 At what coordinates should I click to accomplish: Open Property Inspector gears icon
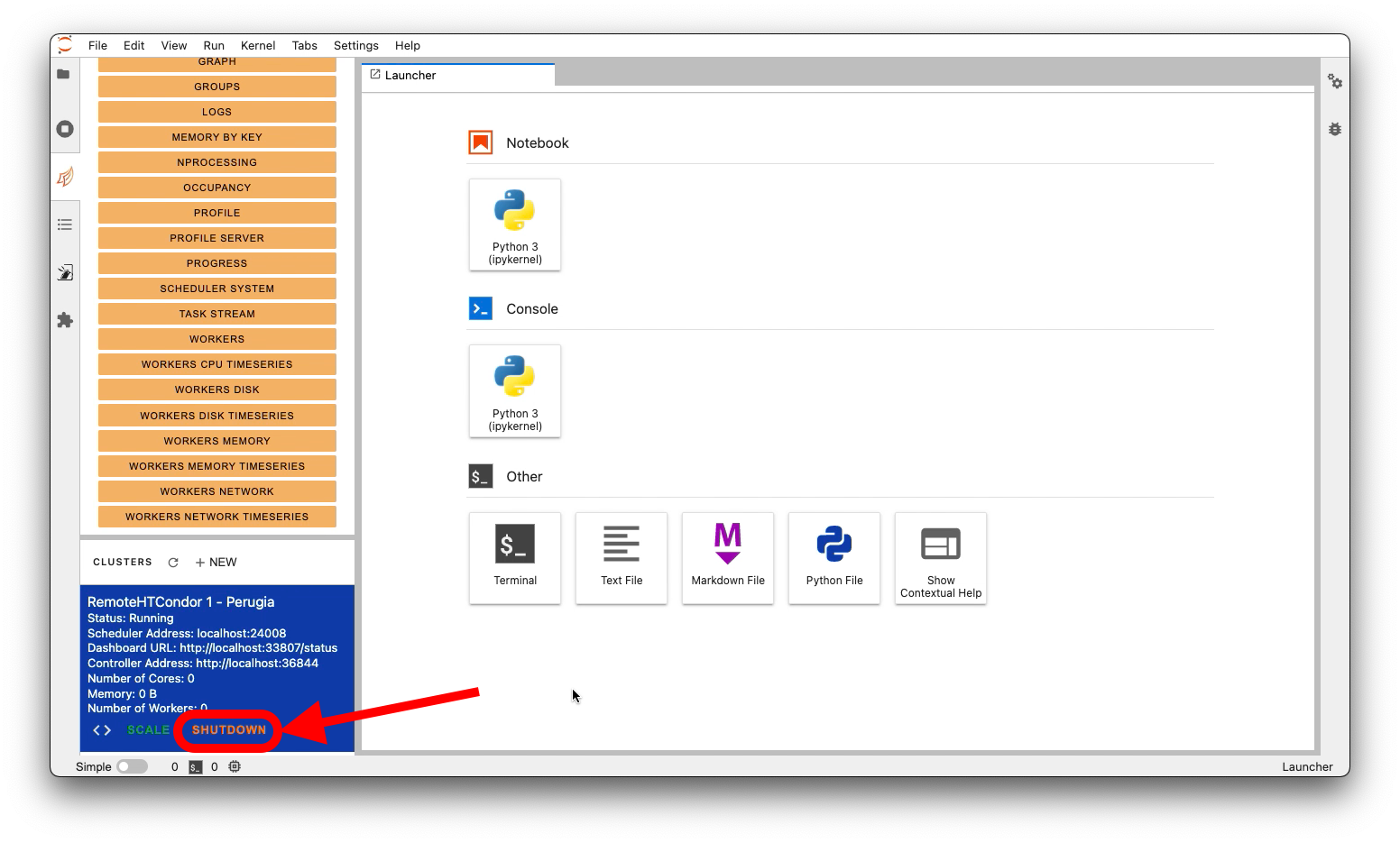[x=1335, y=81]
